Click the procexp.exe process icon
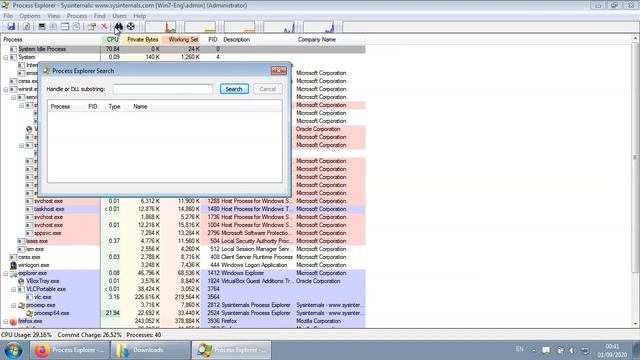 click(x=21, y=305)
